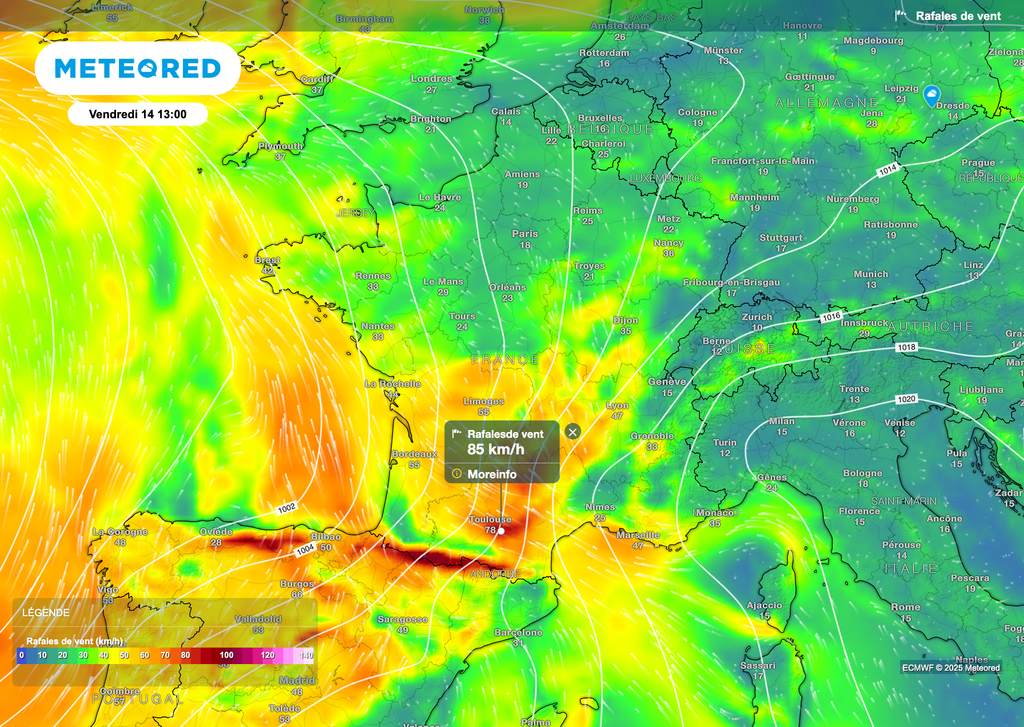1024x727 pixels.
Task: Close the wind gust popup
Action: (572, 431)
